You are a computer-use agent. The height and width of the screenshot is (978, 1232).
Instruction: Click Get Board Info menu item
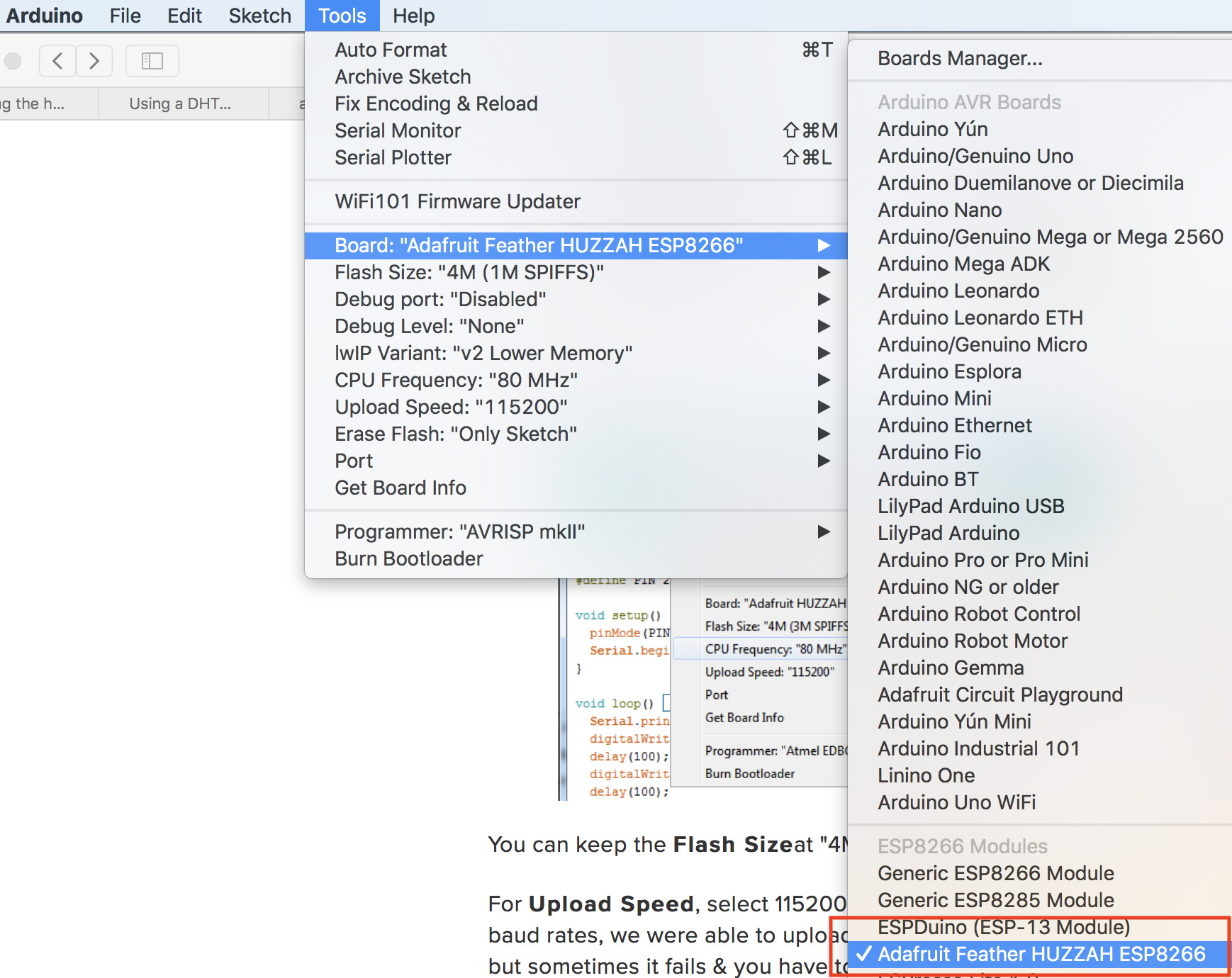pos(401,488)
